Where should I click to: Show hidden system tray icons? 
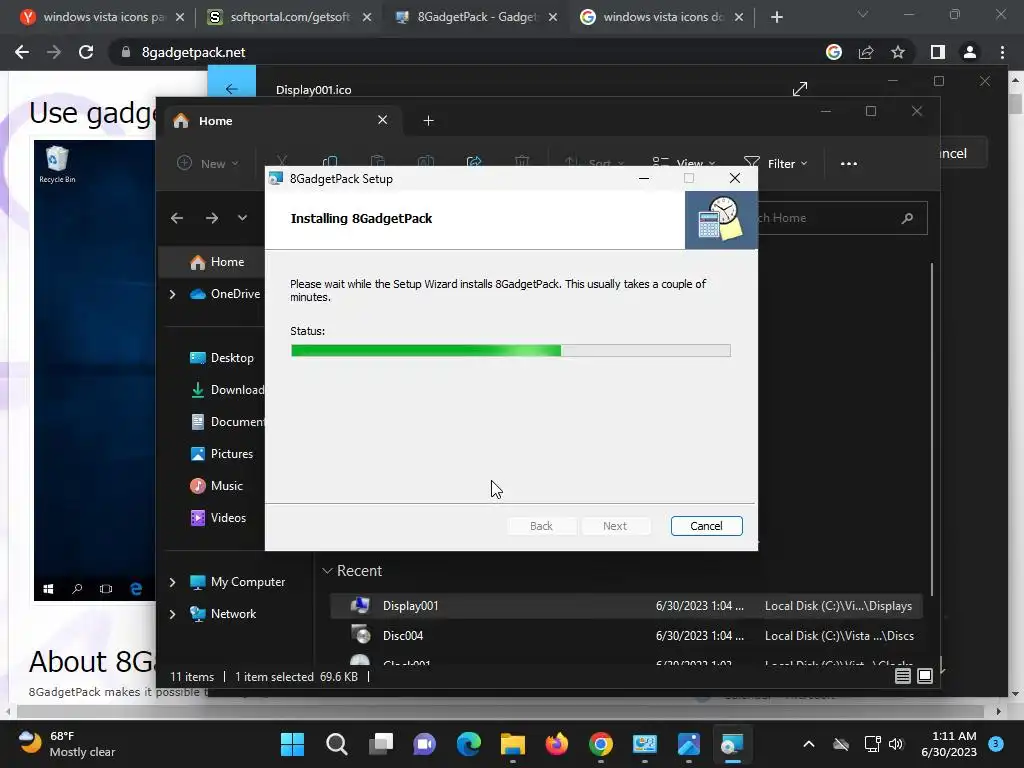(x=808, y=744)
